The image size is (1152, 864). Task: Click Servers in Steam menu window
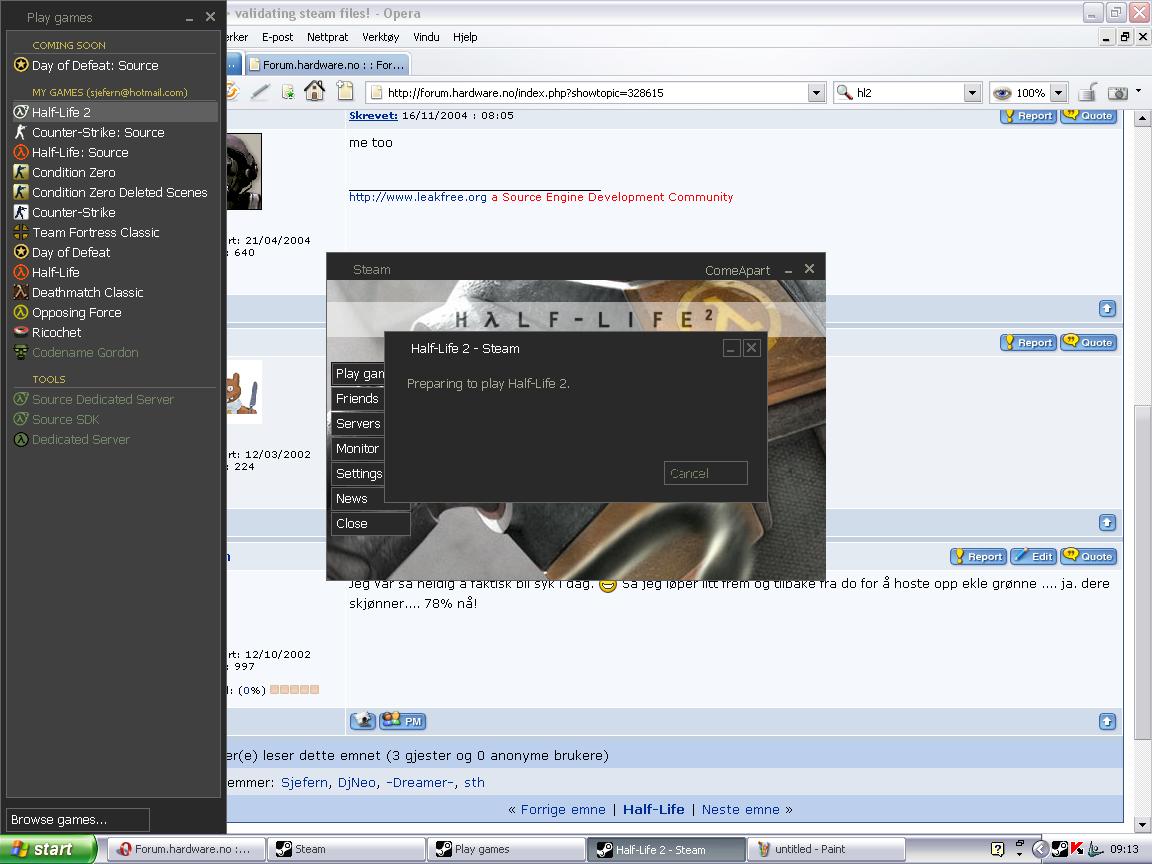pos(358,423)
